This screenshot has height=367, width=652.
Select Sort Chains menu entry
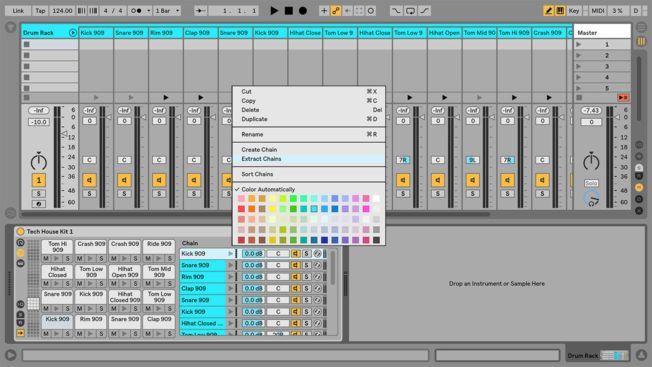[x=309, y=174]
